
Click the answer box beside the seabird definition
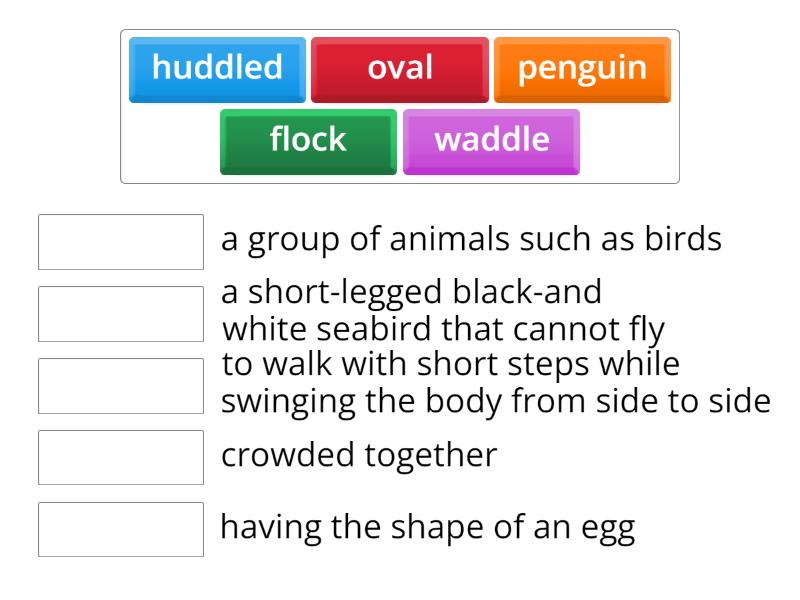click(120, 311)
